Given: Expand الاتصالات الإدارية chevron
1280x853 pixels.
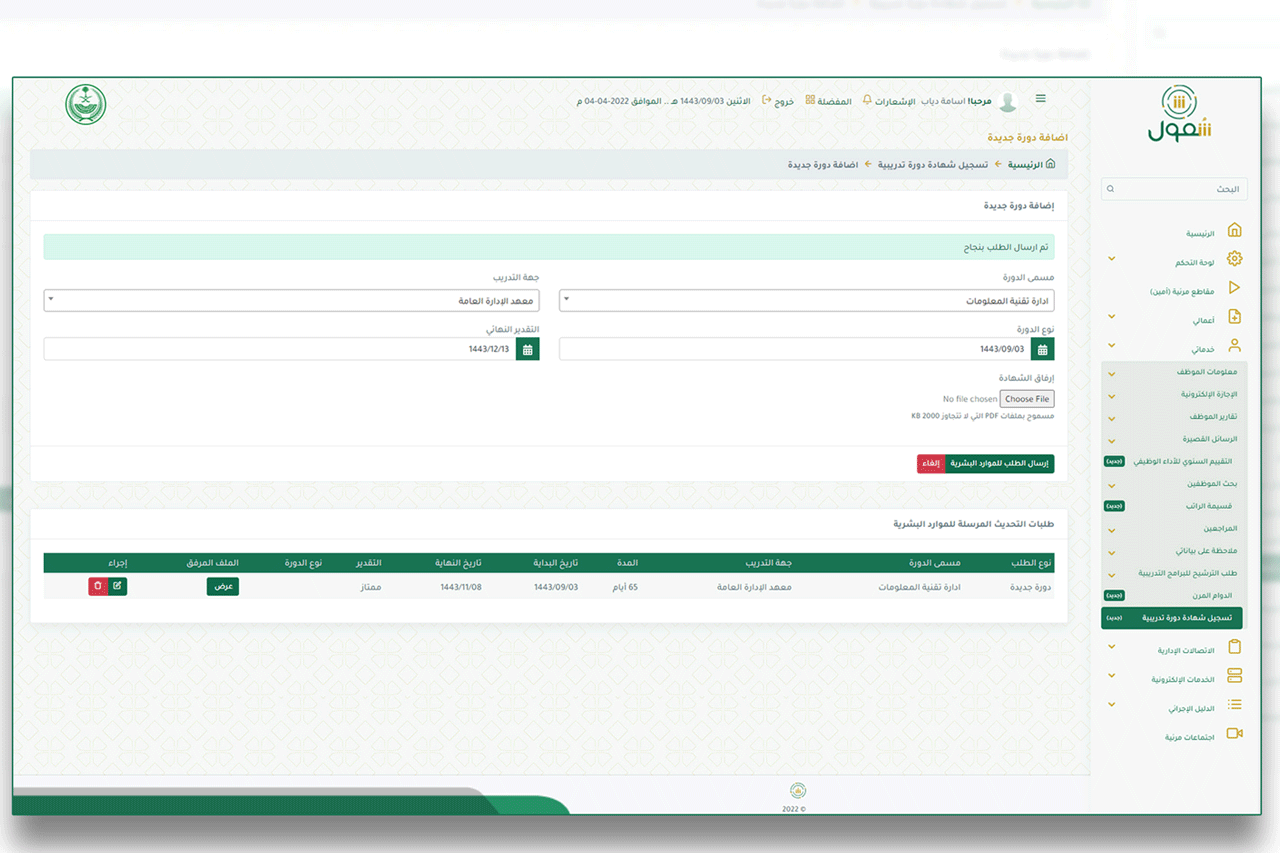Looking at the screenshot, I should pyautogui.click(x=1112, y=649).
